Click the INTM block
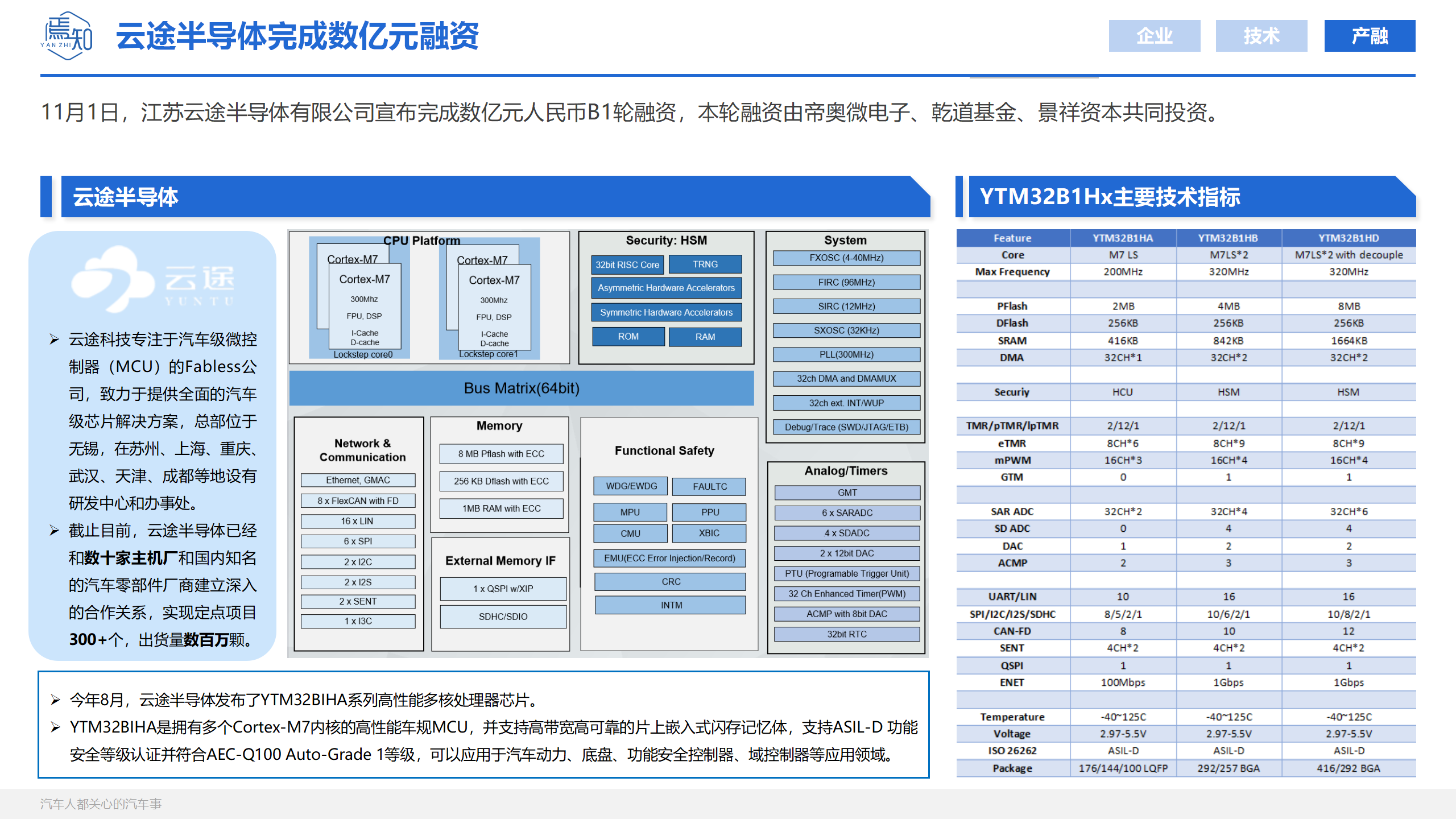 (671, 605)
